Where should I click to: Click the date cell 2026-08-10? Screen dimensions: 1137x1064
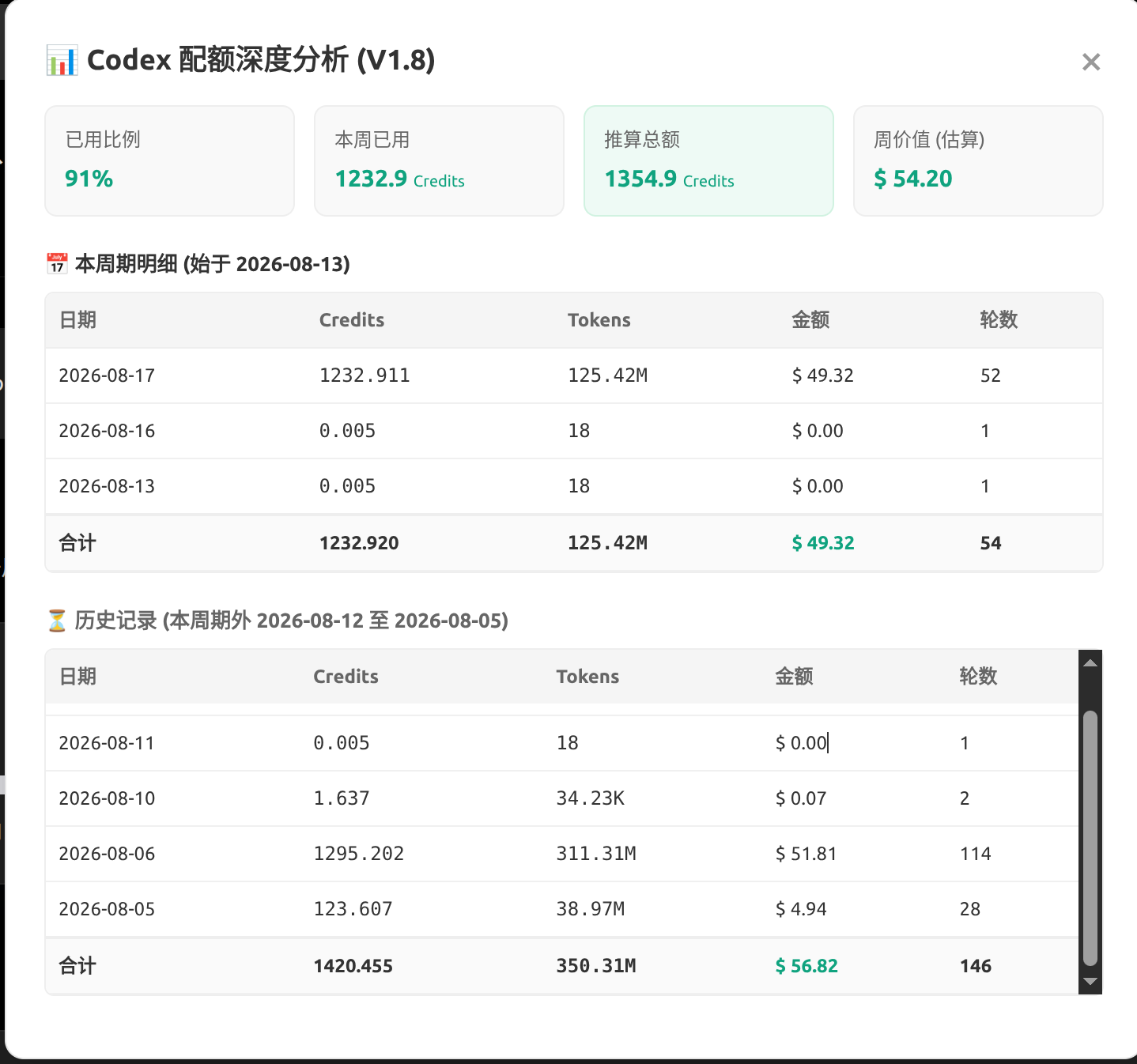[107, 798]
